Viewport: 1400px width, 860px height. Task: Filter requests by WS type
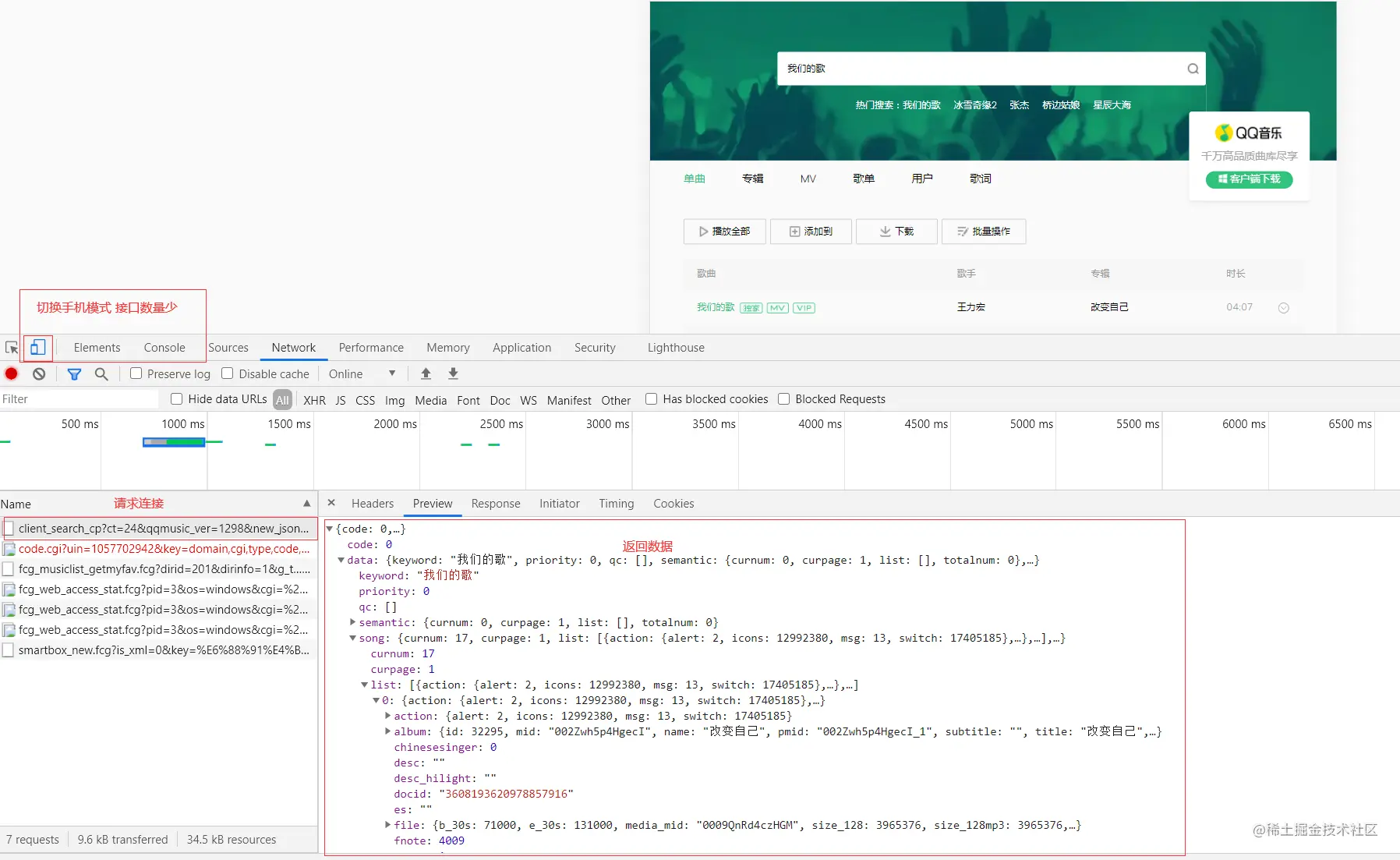[x=529, y=400]
